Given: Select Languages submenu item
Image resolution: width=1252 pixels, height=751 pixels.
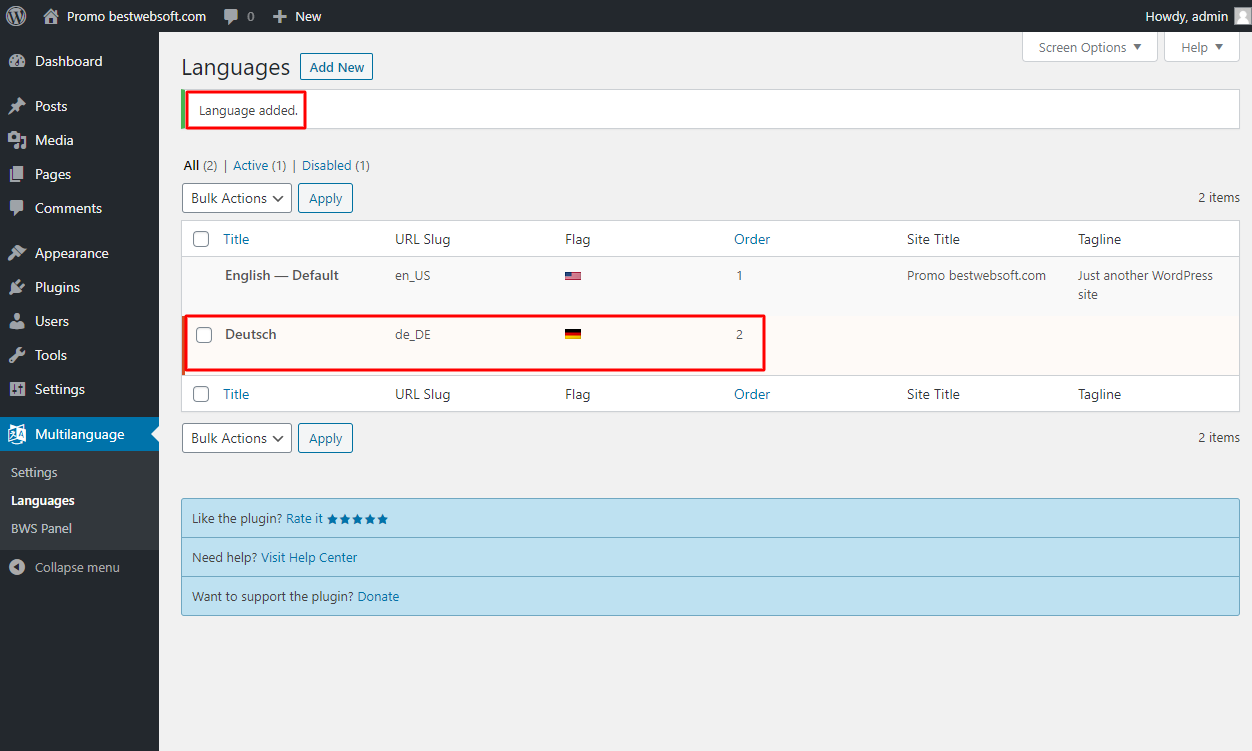Looking at the screenshot, I should point(43,500).
